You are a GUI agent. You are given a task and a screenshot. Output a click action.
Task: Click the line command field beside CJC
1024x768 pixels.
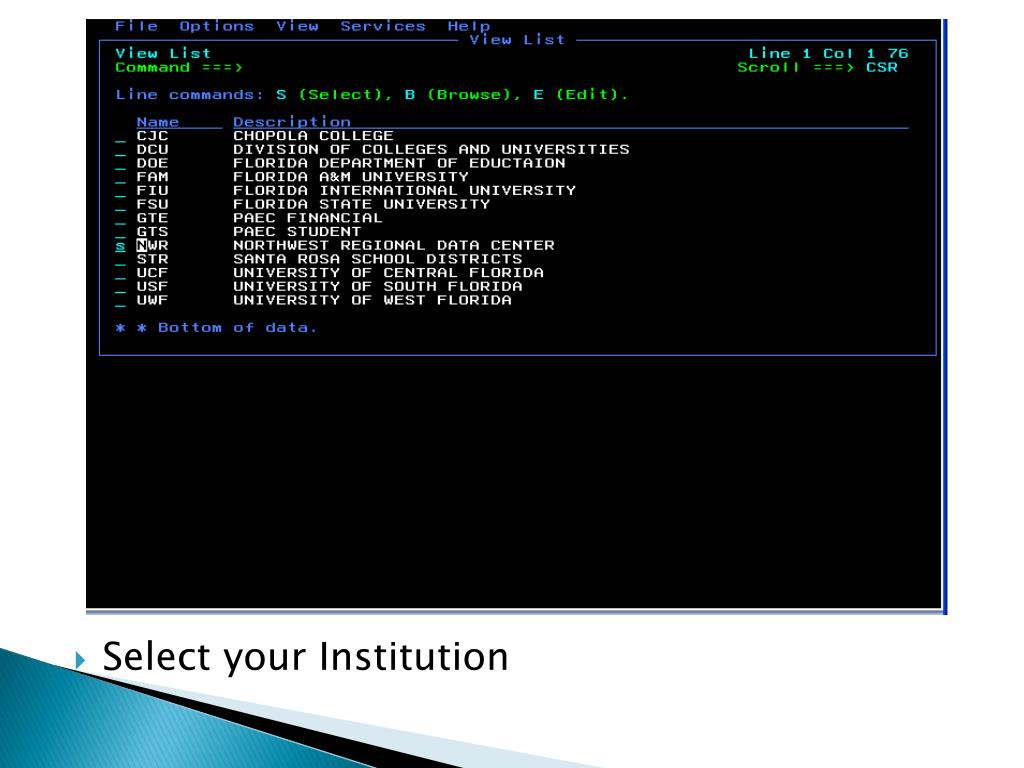120,137
